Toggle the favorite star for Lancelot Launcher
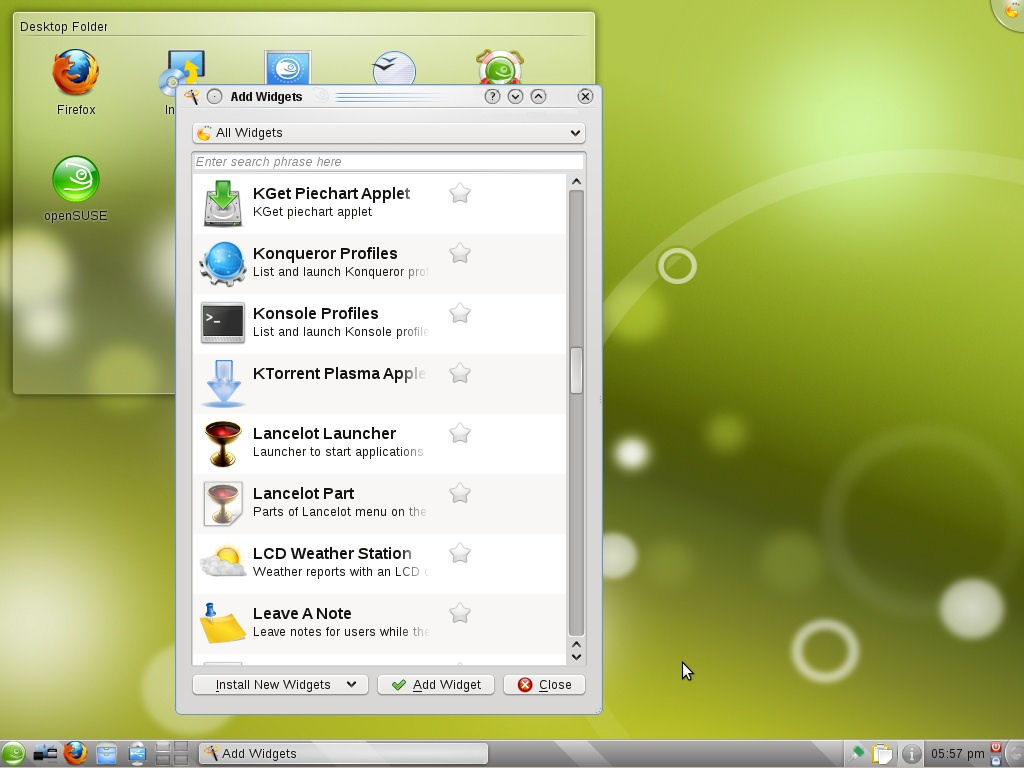Image resolution: width=1024 pixels, height=768 pixels. point(459,433)
